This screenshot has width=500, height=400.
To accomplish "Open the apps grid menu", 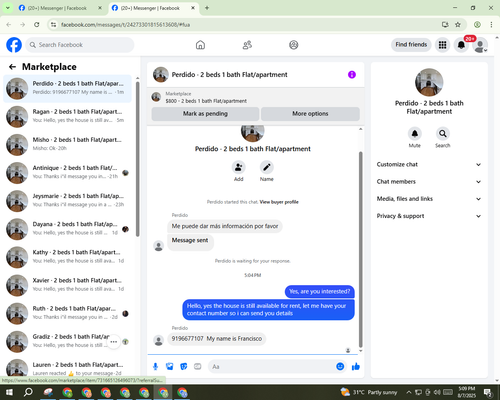I will [442, 45].
